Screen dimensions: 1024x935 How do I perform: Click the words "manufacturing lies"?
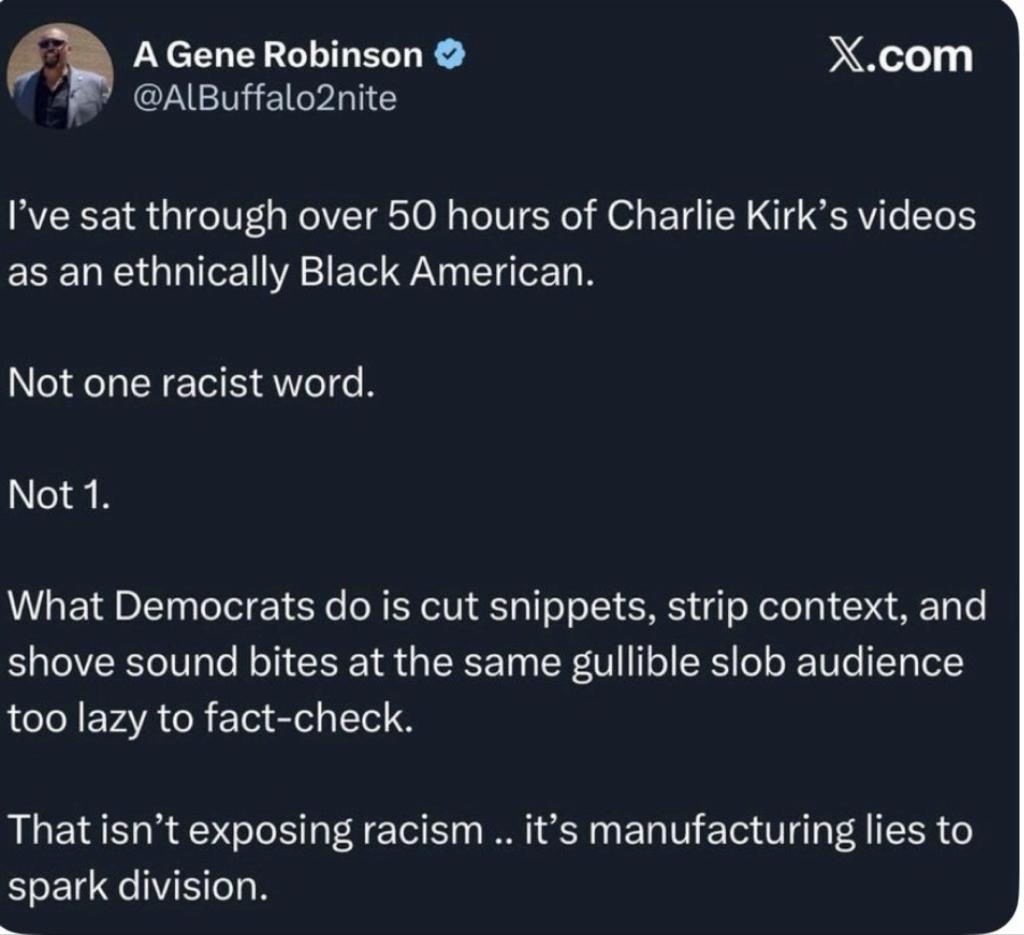coord(725,829)
